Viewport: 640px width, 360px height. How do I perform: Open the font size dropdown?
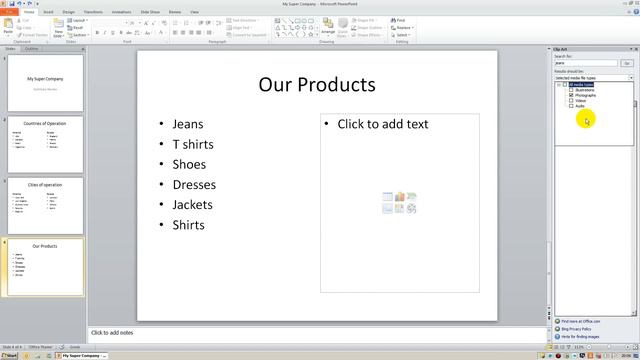140,23
